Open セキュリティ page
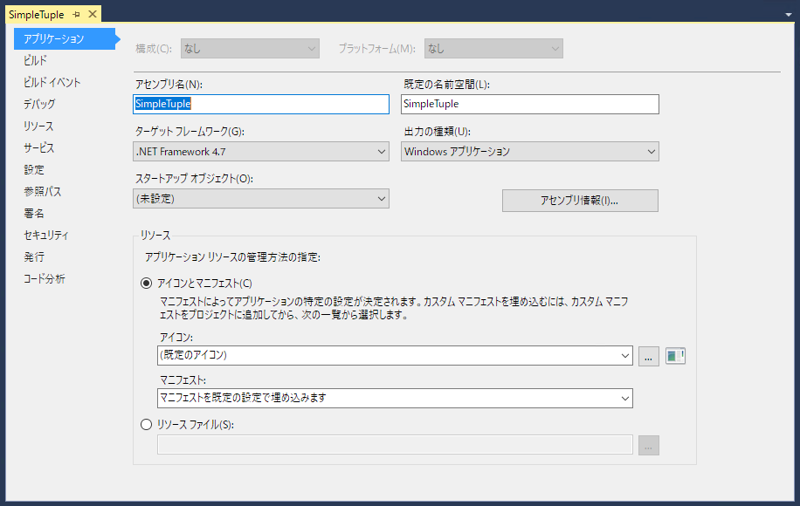 [46, 235]
